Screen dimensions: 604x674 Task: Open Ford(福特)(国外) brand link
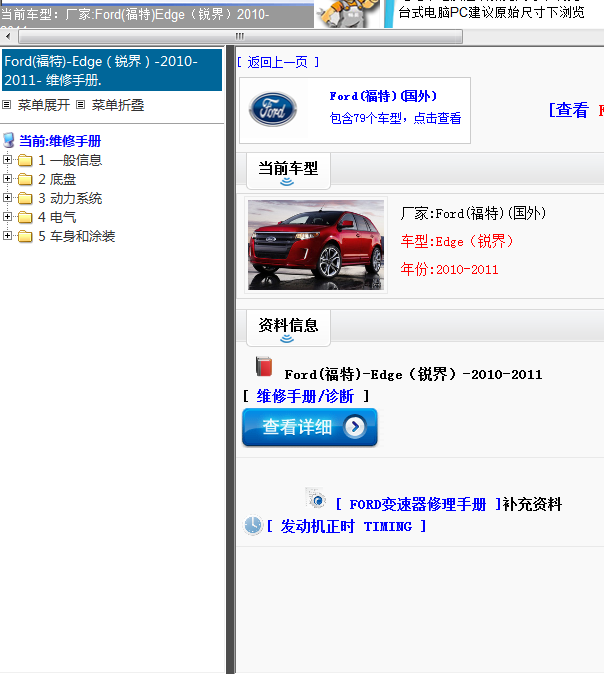coord(383,96)
